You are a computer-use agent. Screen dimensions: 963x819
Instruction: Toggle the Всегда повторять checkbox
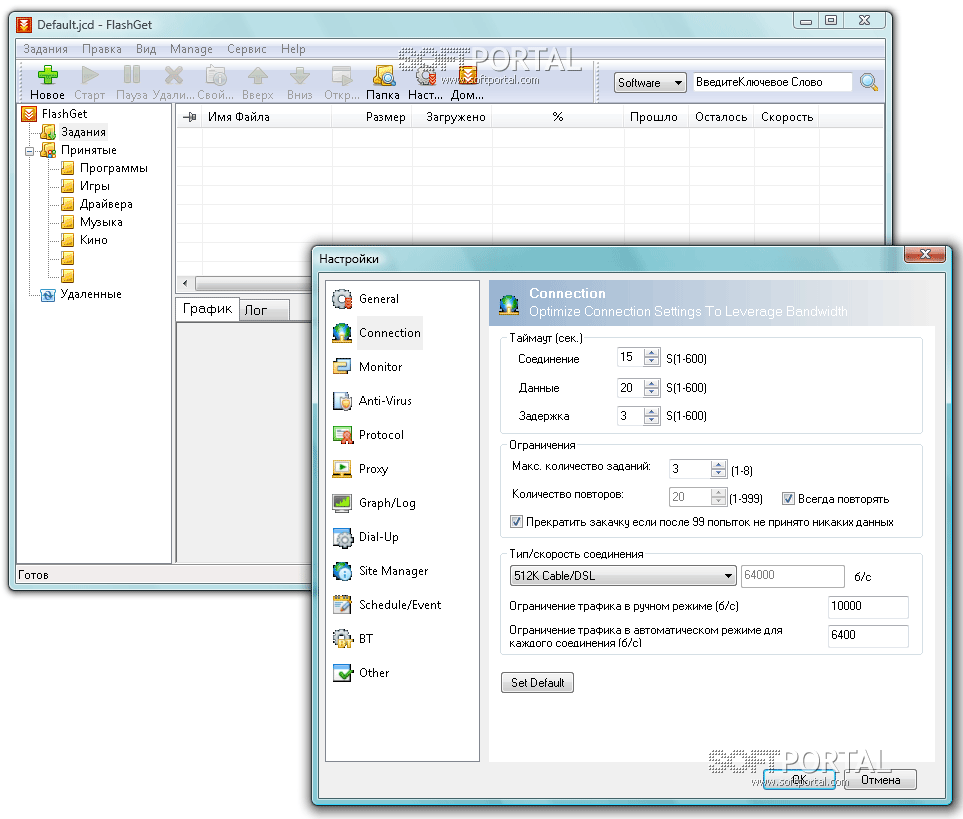(788, 499)
